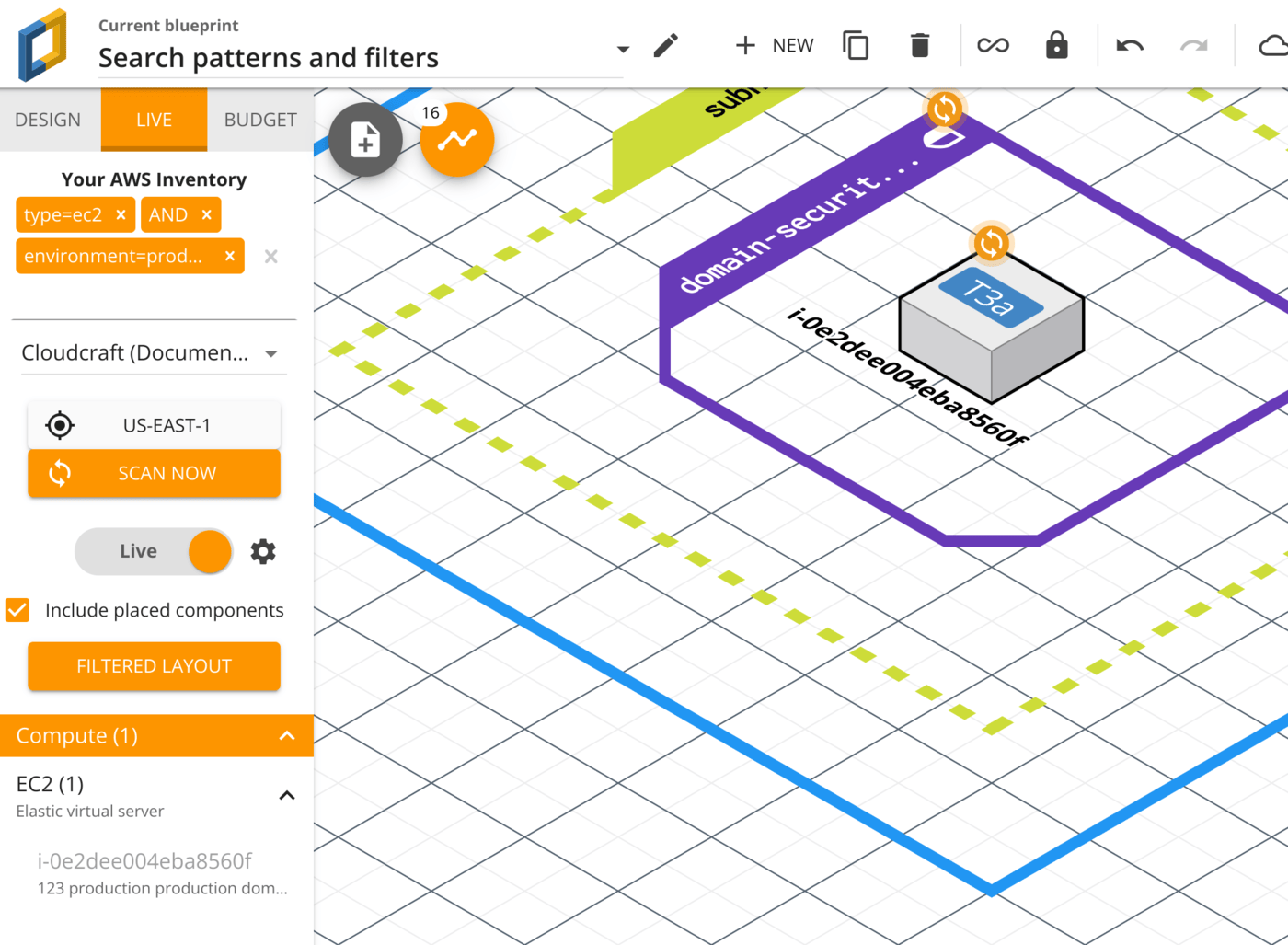
Task: Toggle Include placed components checkbox
Action: (17, 610)
